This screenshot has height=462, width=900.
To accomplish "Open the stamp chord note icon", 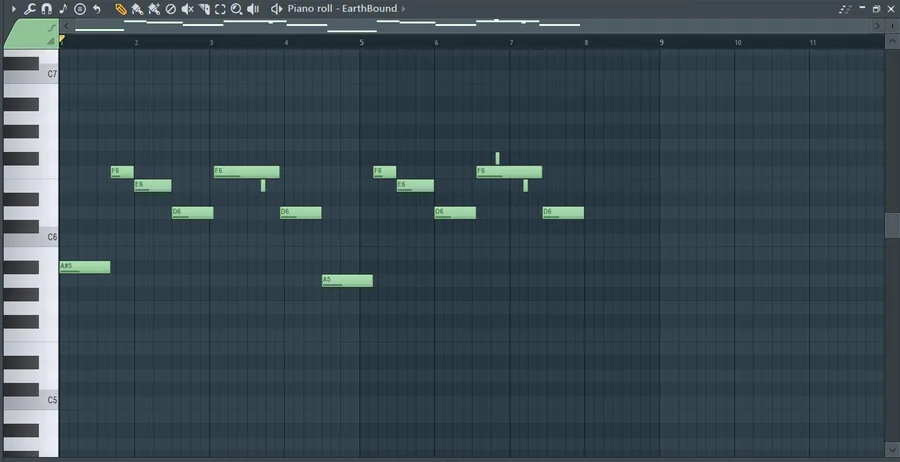I will click(63, 9).
